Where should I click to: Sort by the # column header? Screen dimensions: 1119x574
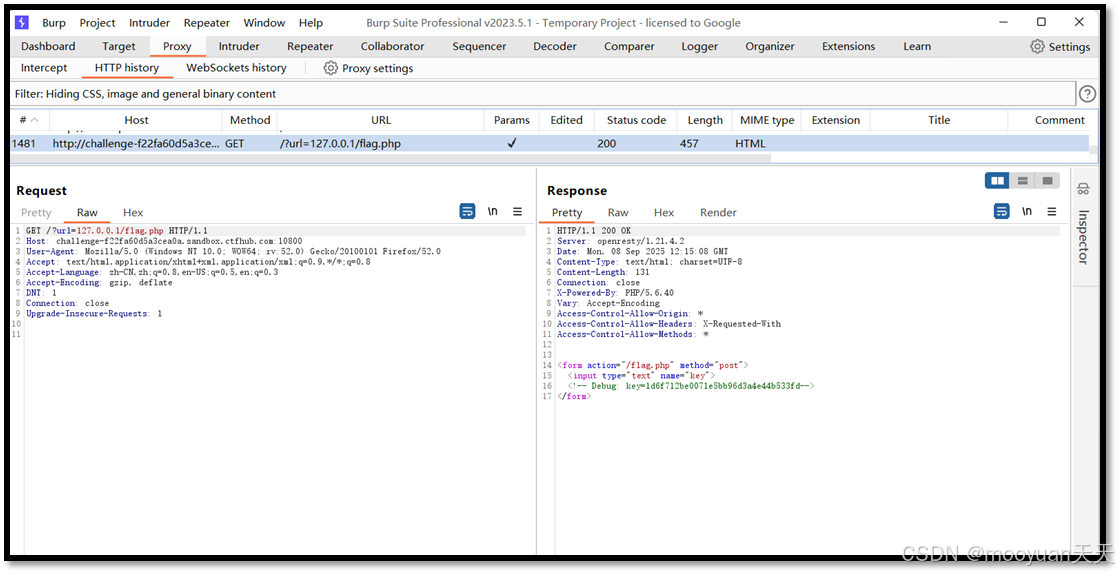(29, 120)
